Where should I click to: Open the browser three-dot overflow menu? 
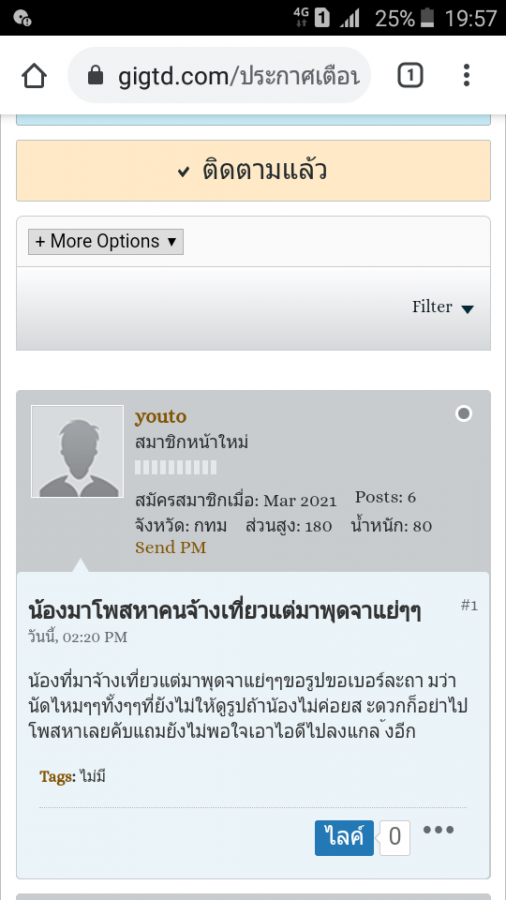pyautogui.click(x=466, y=75)
